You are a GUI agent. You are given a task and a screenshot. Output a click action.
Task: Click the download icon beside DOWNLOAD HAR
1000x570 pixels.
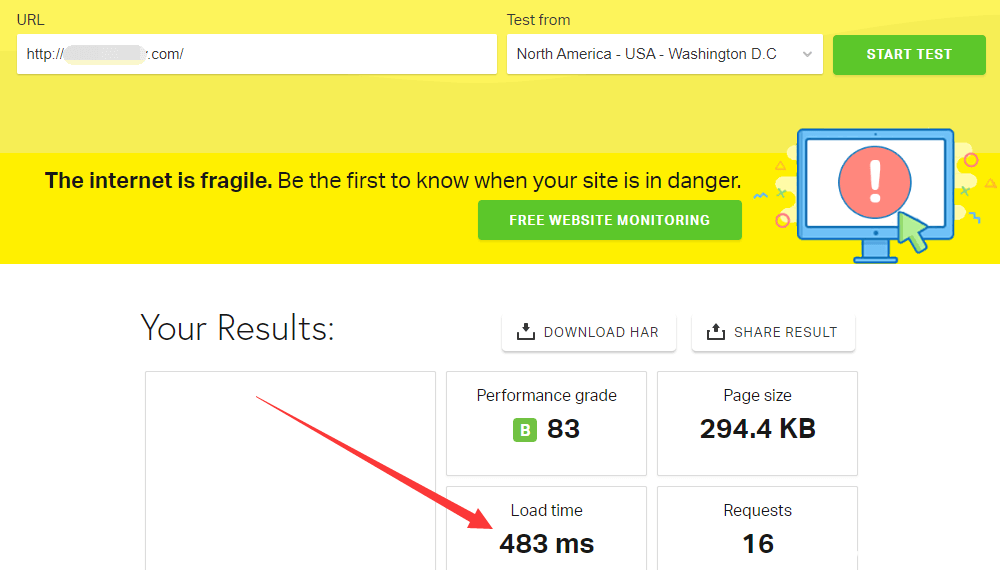(x=526, y=332)
